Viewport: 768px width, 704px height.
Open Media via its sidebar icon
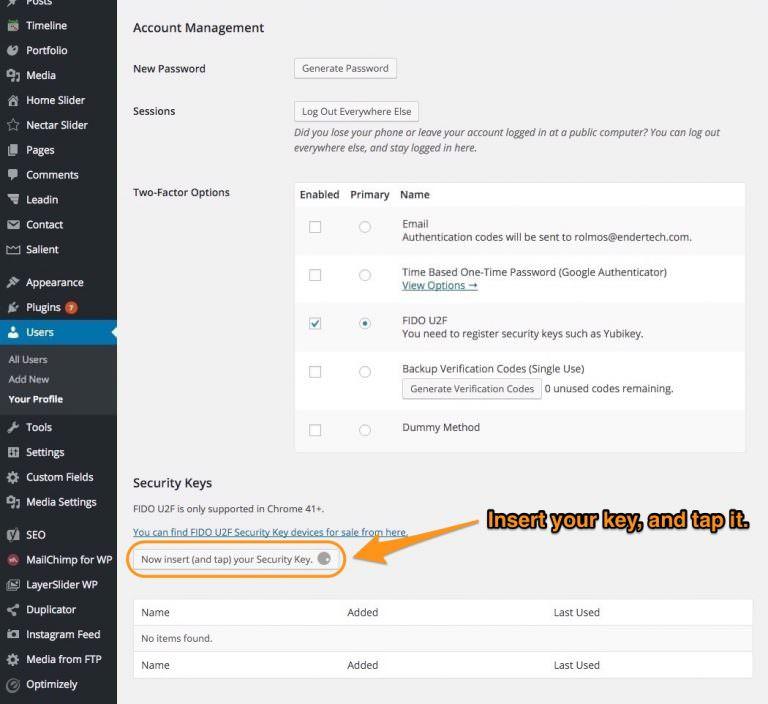pyautogui.click(x=13, y=75)
